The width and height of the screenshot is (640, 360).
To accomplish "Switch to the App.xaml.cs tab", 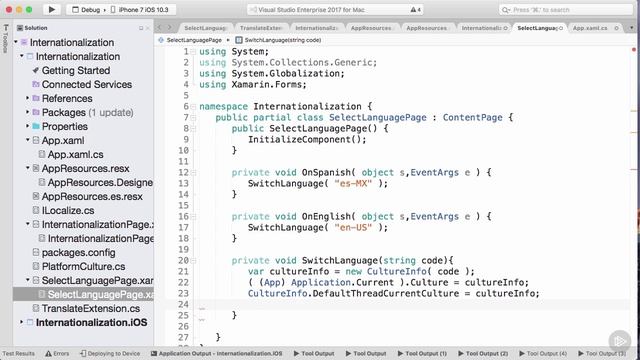I will [x=590, y=28].
